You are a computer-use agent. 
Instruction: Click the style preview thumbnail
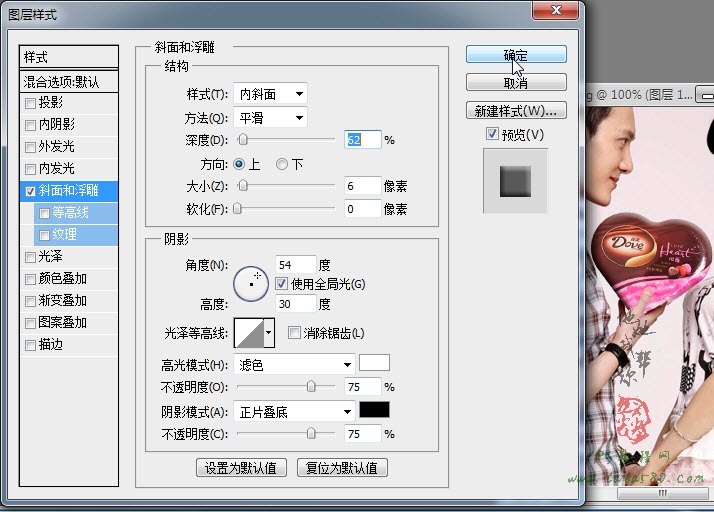(515, 181)
